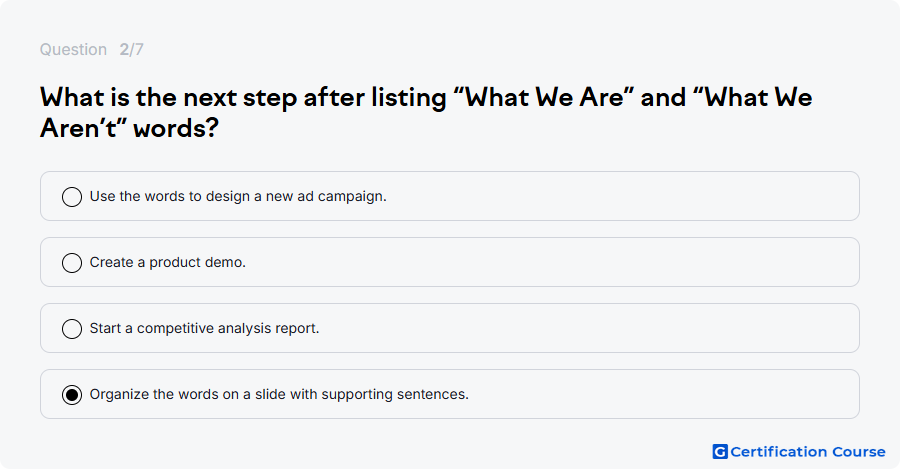900x469 pixels.
Task: Select the ad campaign radio button
Action: point(72,196)
